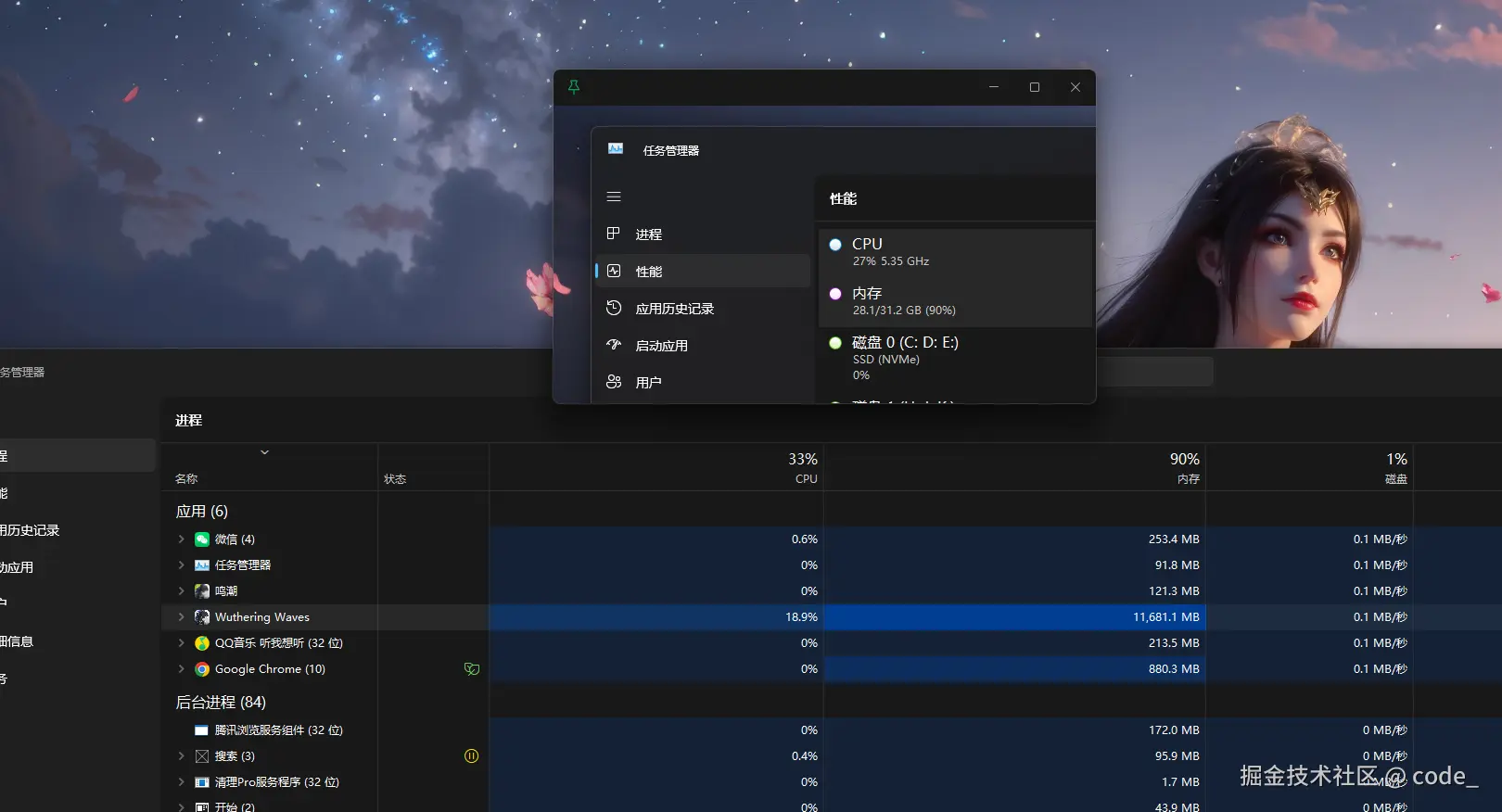Sort by the 内存 90% column header
The image size is (1502, 812).
[x=1184, y=467]
